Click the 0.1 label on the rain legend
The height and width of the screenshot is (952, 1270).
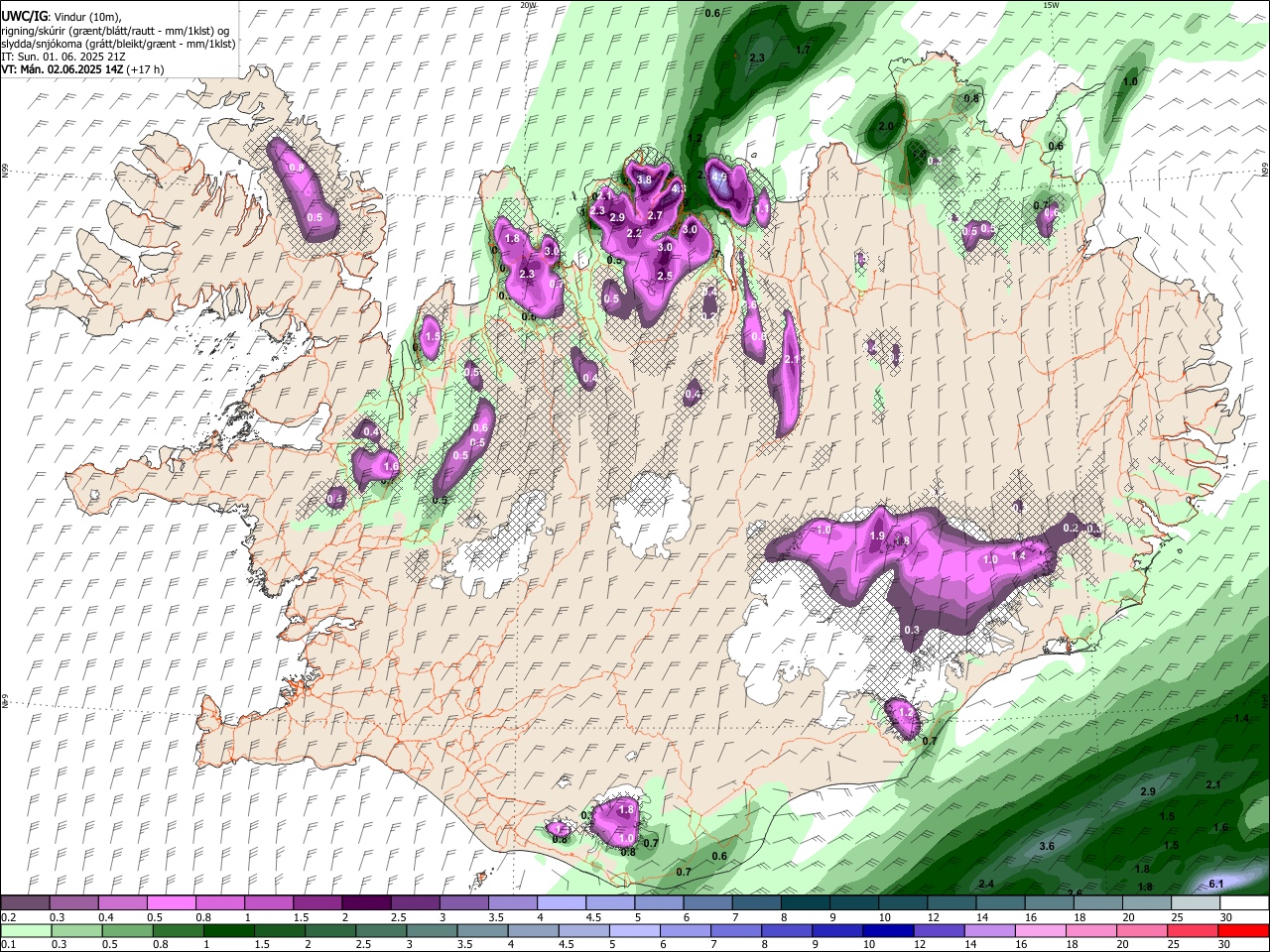tap(8, 944)
